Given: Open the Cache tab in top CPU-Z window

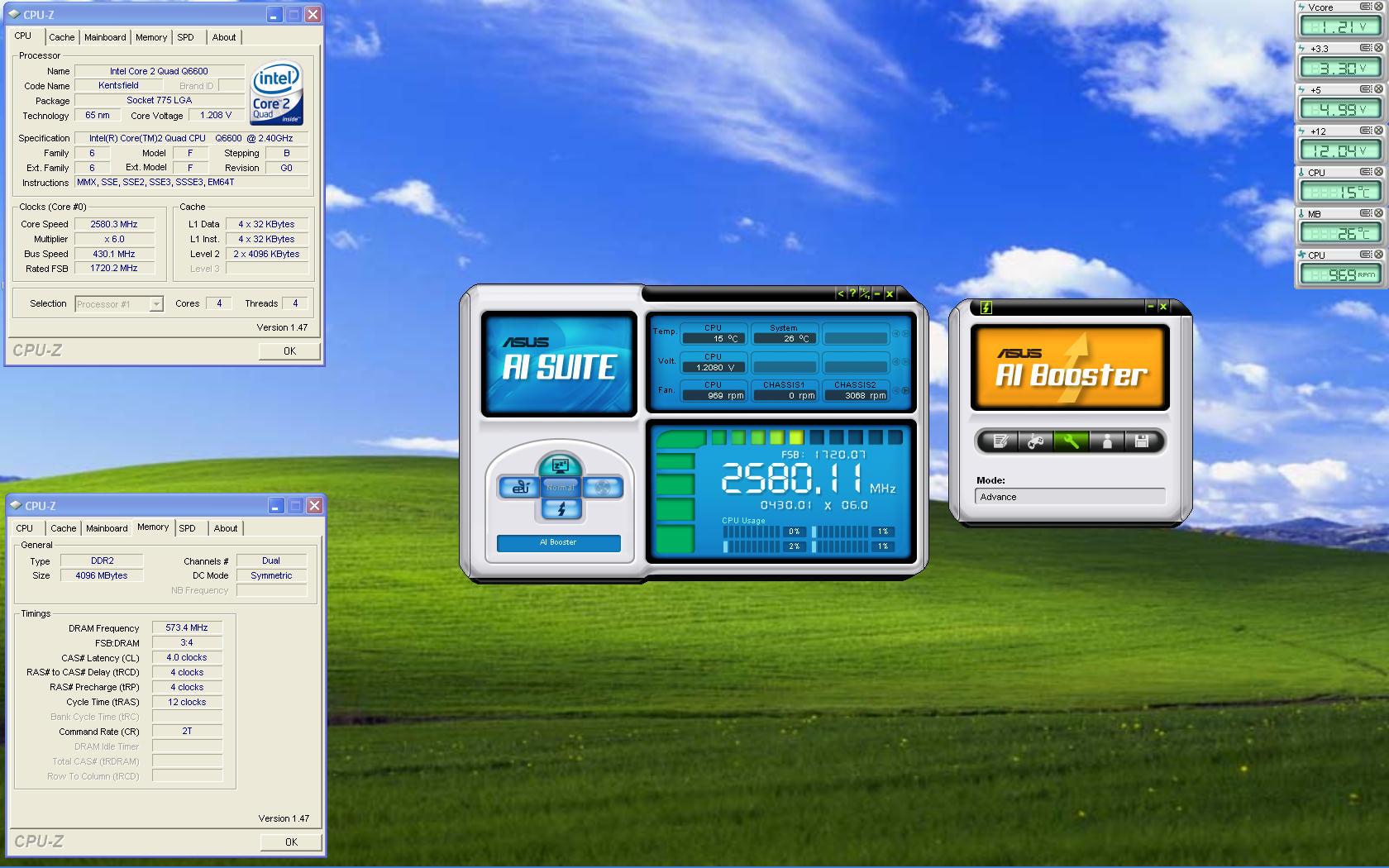Looking at the screenshot, I should (61, 37).
